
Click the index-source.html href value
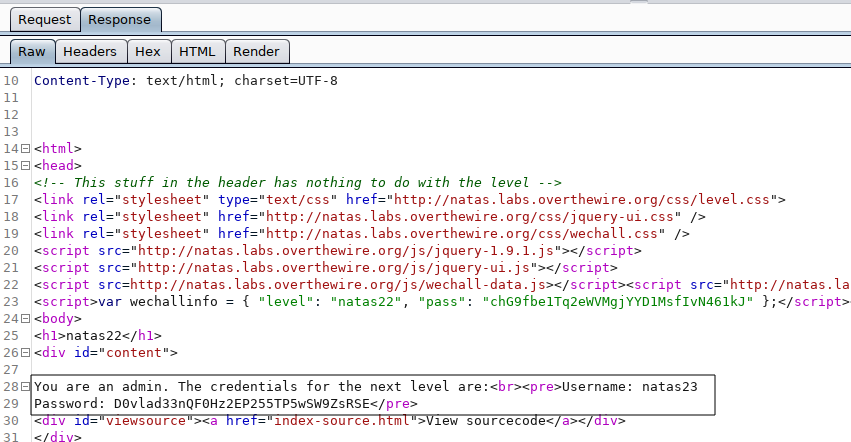tap(342, 421)
